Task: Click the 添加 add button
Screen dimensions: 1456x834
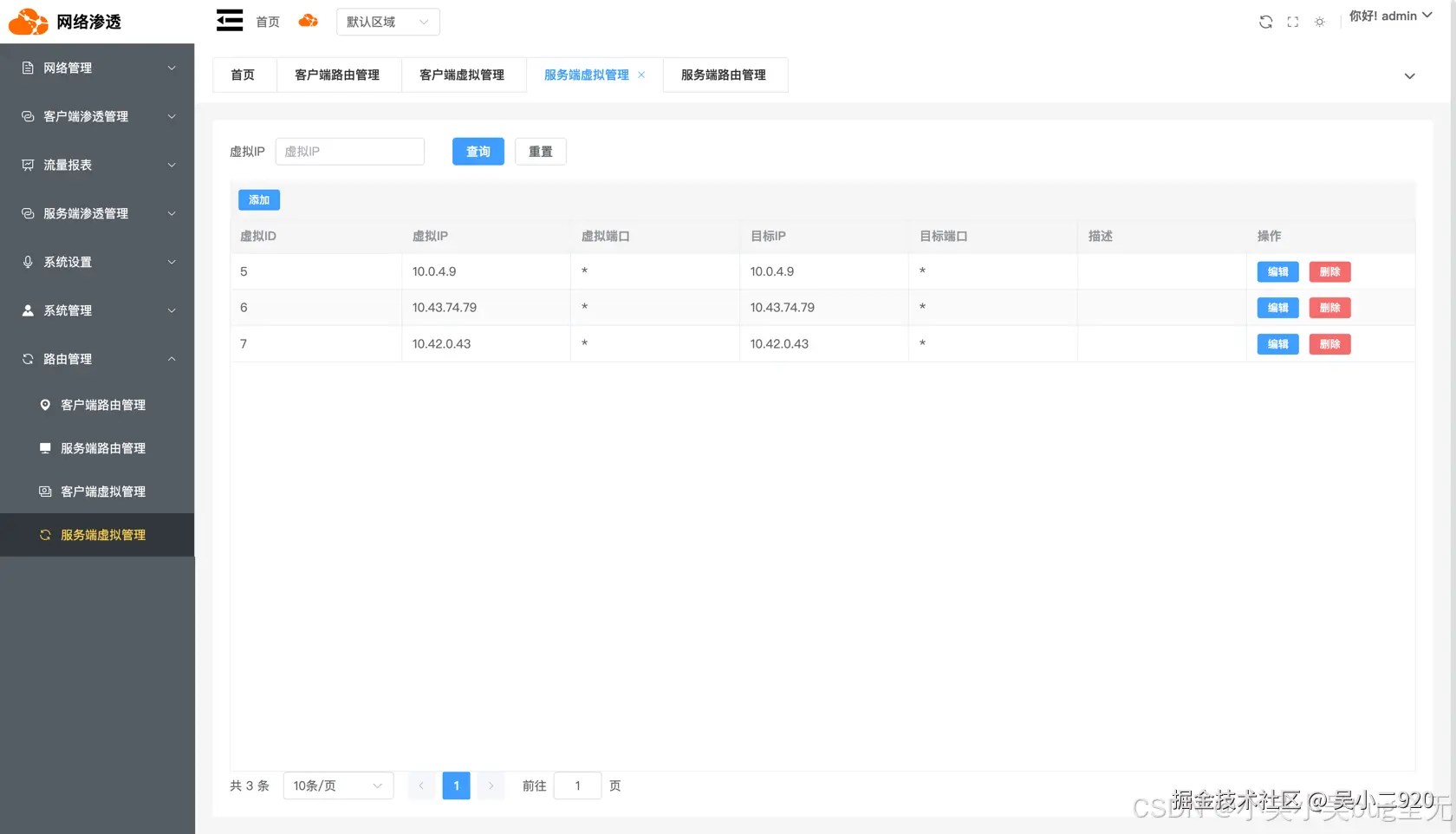Action: point(258,199)
